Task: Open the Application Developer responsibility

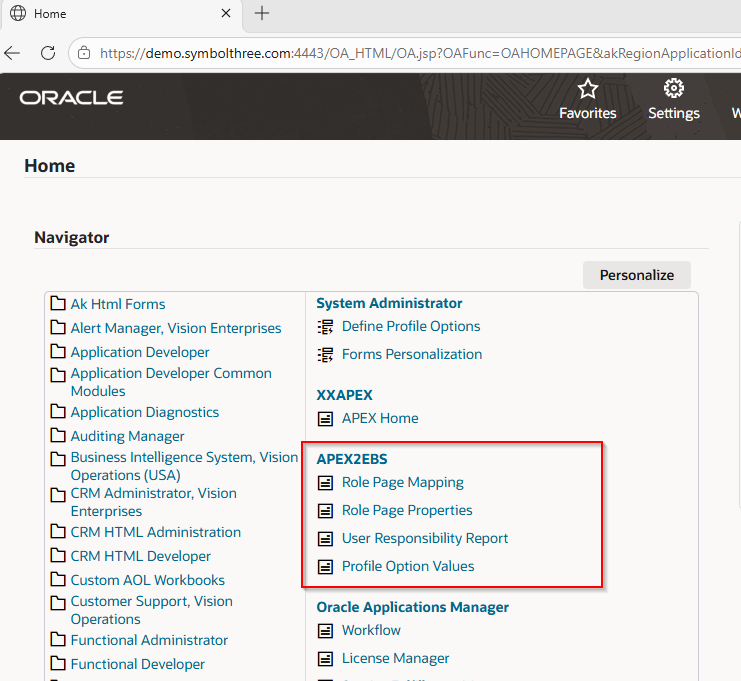Action: pyautogui.click(x=140, y=352)
